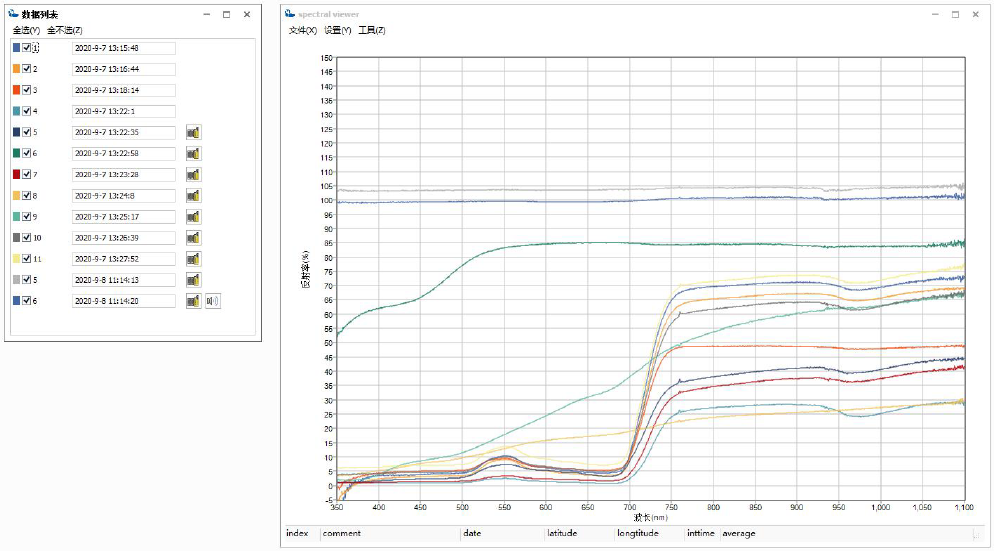
Task: Click the icon beside the 13:22:35 entry
Action: [x=193, y=132]
